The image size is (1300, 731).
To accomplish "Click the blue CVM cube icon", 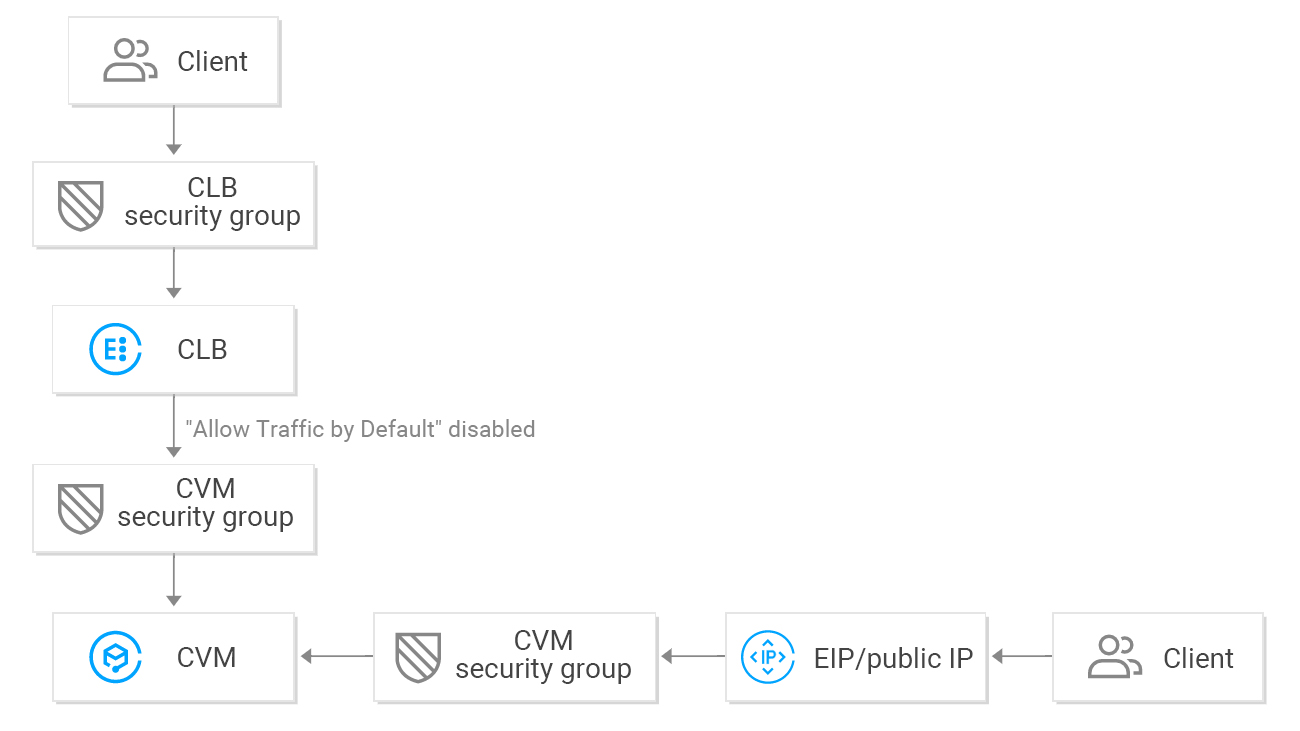I will pyautogui.click(x=114, y=657).
